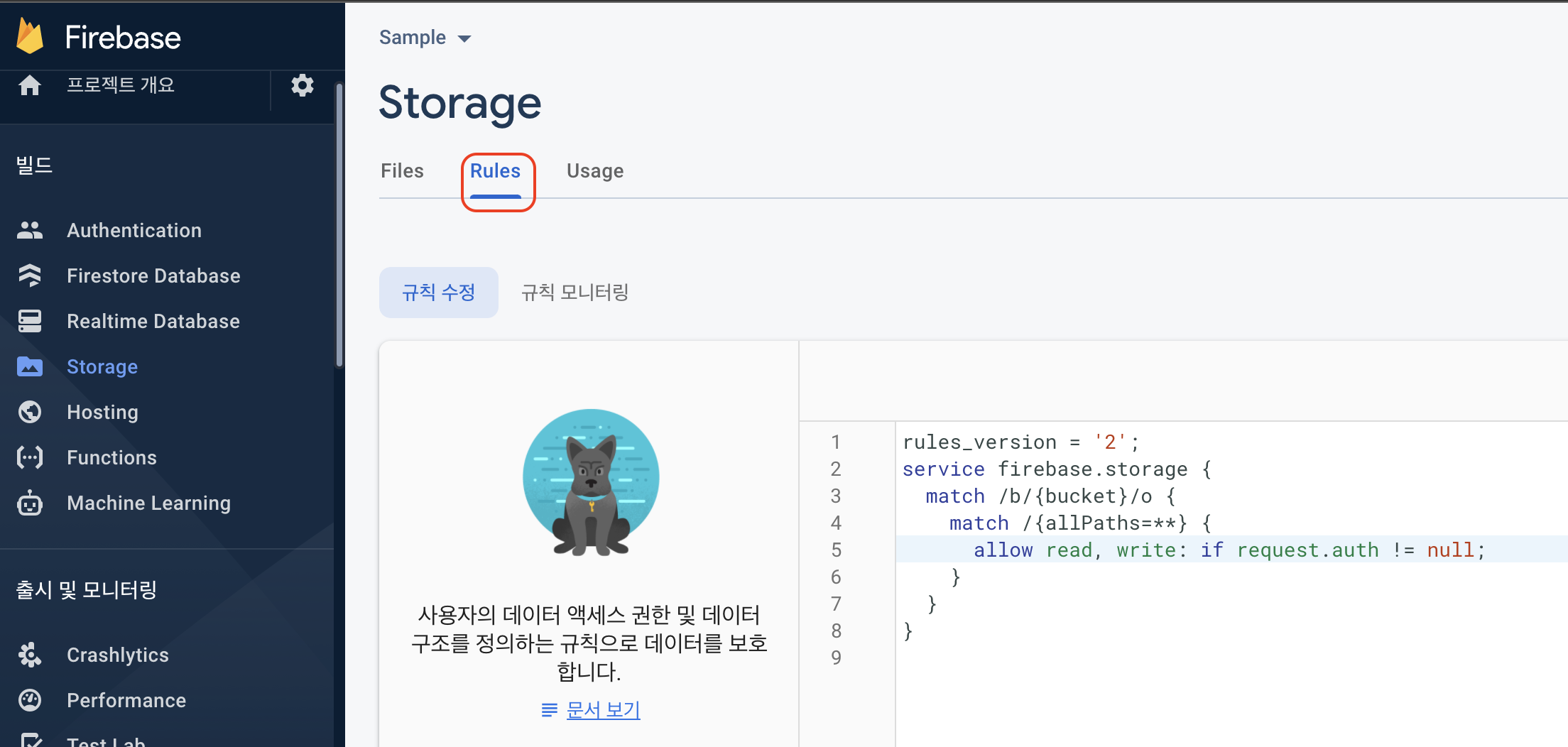Viewport: 1568px width, 747px height.
Task: Go to 프로젝트 개요 page
Action: click(121, 85)
